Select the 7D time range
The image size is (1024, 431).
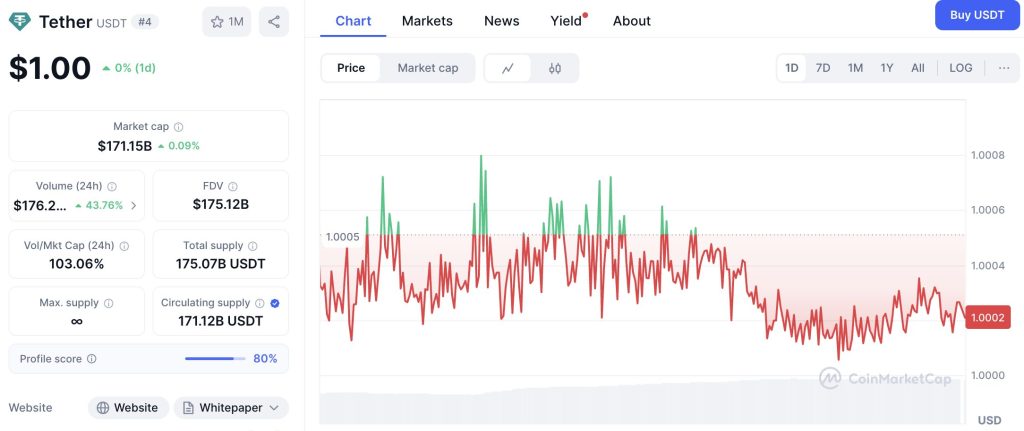pyautogui.click(x=823, y=68)
